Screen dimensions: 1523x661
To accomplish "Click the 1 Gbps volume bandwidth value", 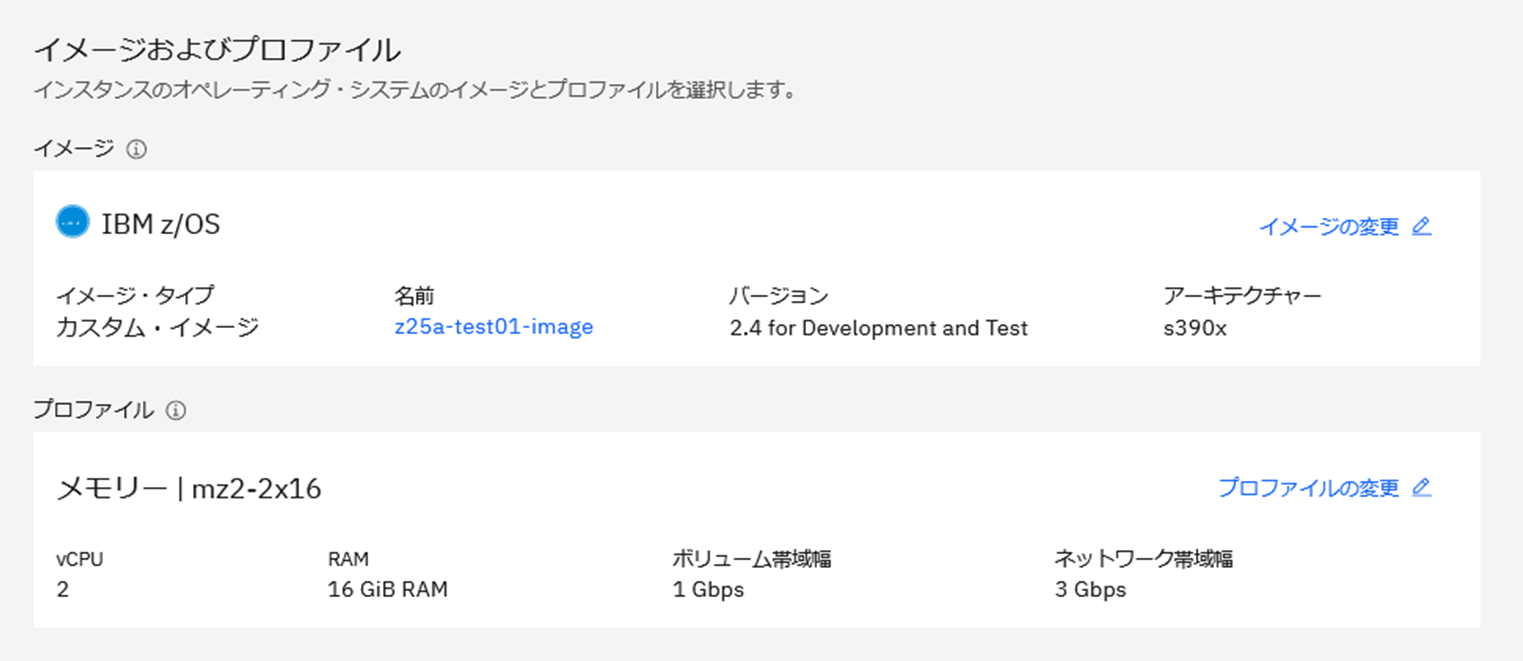I will (x=709, y=590).
